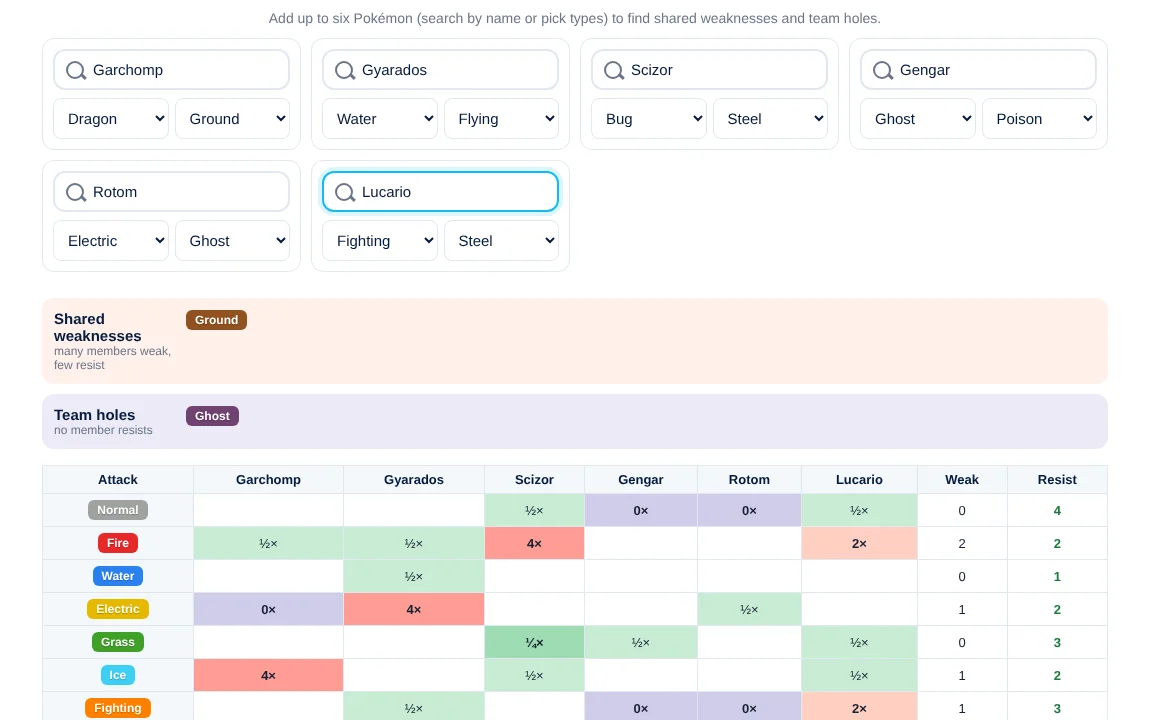
Task: Click the Gyarados column header
Action: click(x=414, y=480)
